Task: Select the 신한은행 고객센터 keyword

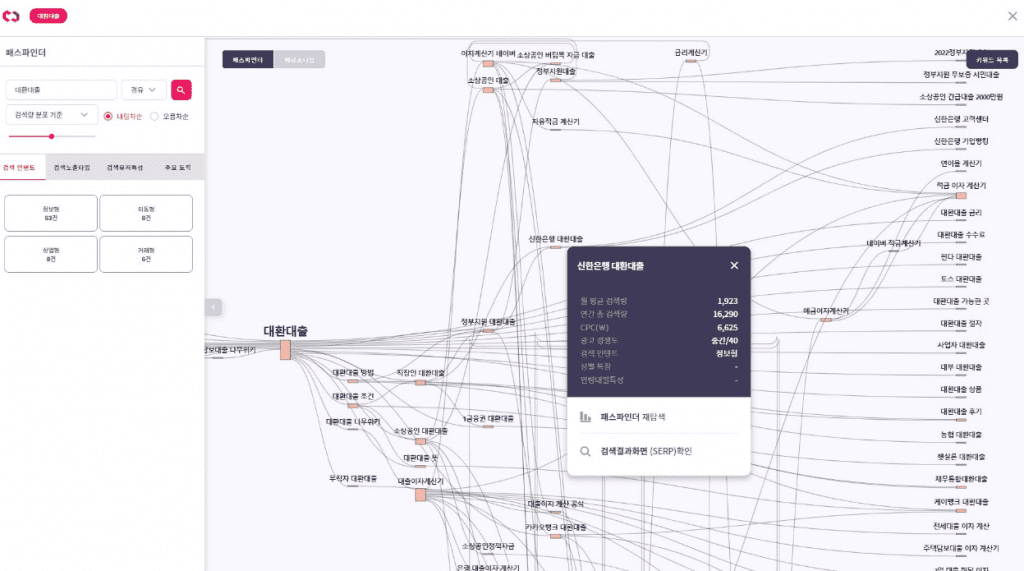Action: pyautogui.click(x=961, y=120)
